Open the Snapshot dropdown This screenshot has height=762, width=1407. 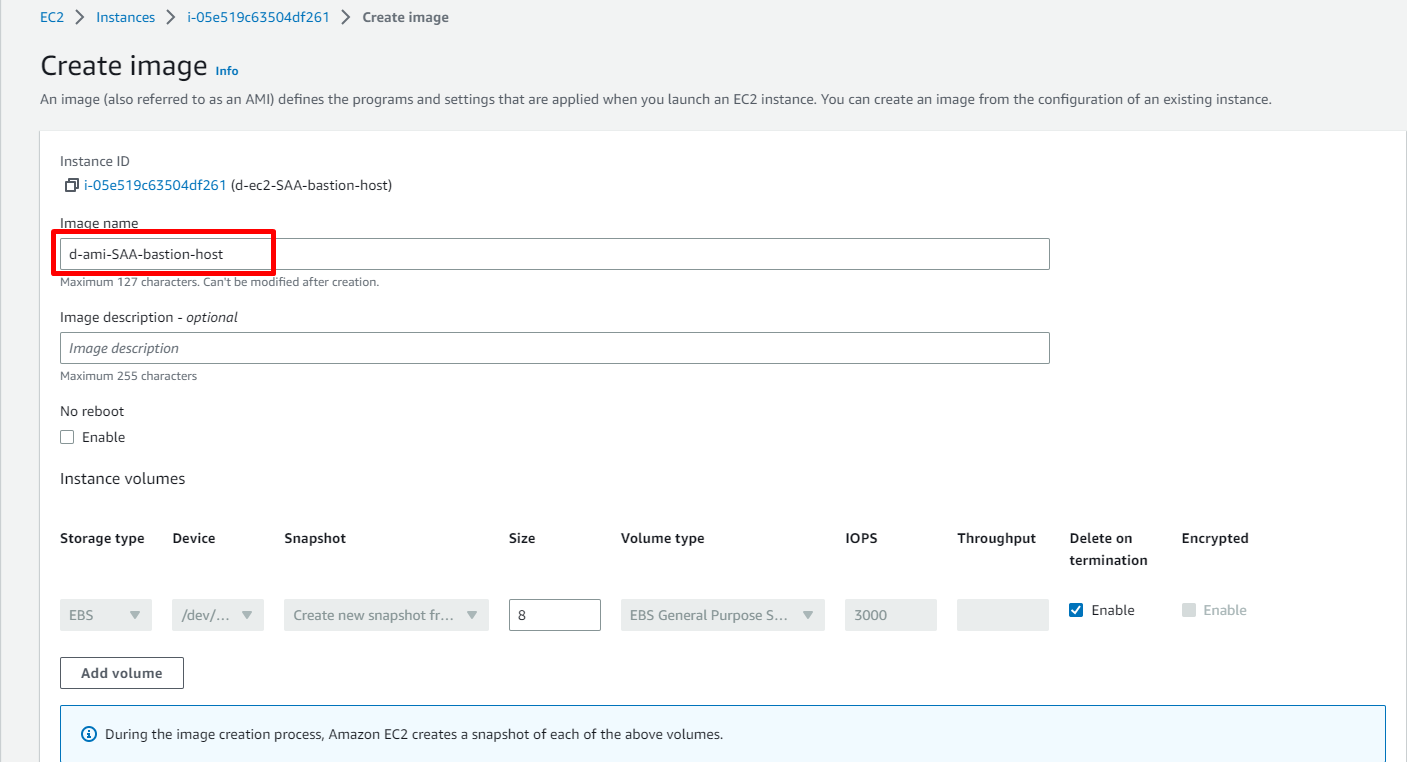386,615
